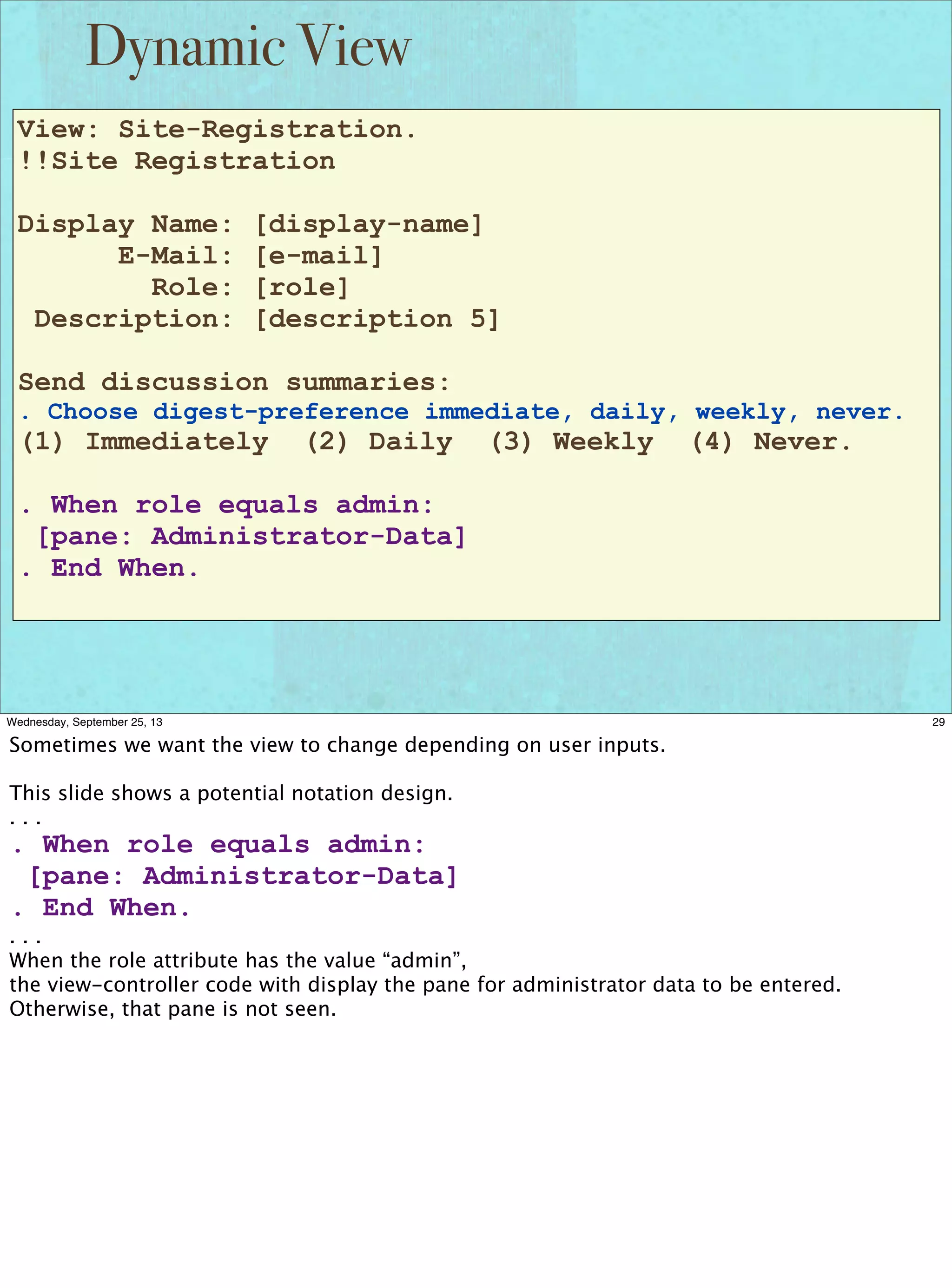The image size is (952, 1288).
Task: Click 'This slide shows a potential notation design.'
Action: point(231,794)
